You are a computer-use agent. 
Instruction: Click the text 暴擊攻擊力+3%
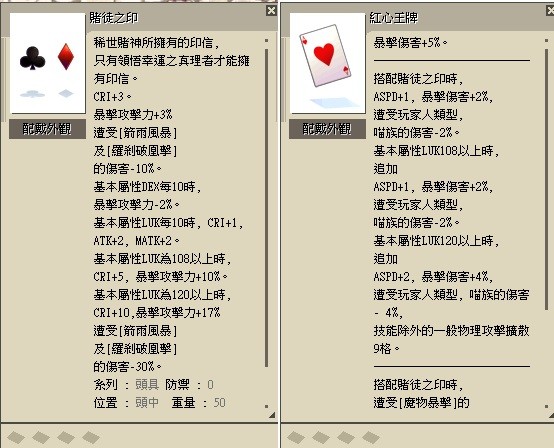pos(133,114)
